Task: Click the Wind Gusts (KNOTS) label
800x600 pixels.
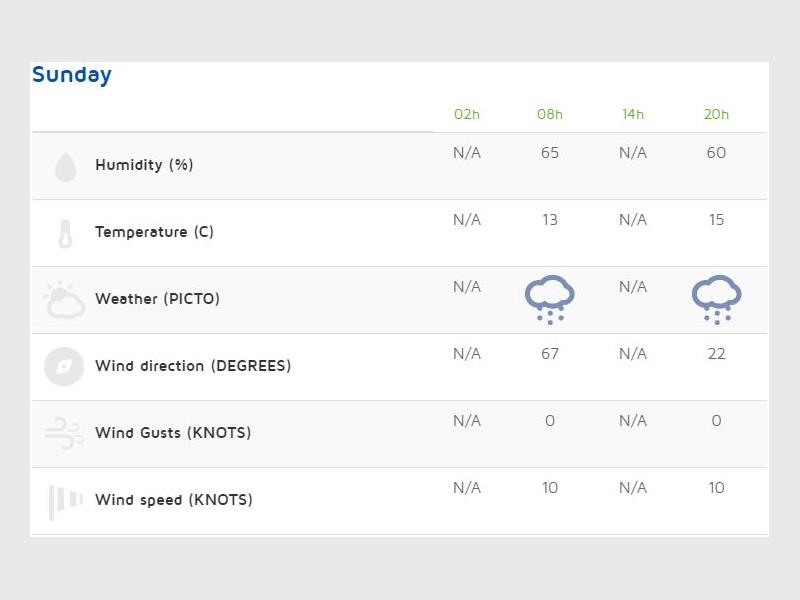Action: tap(173, 433)
